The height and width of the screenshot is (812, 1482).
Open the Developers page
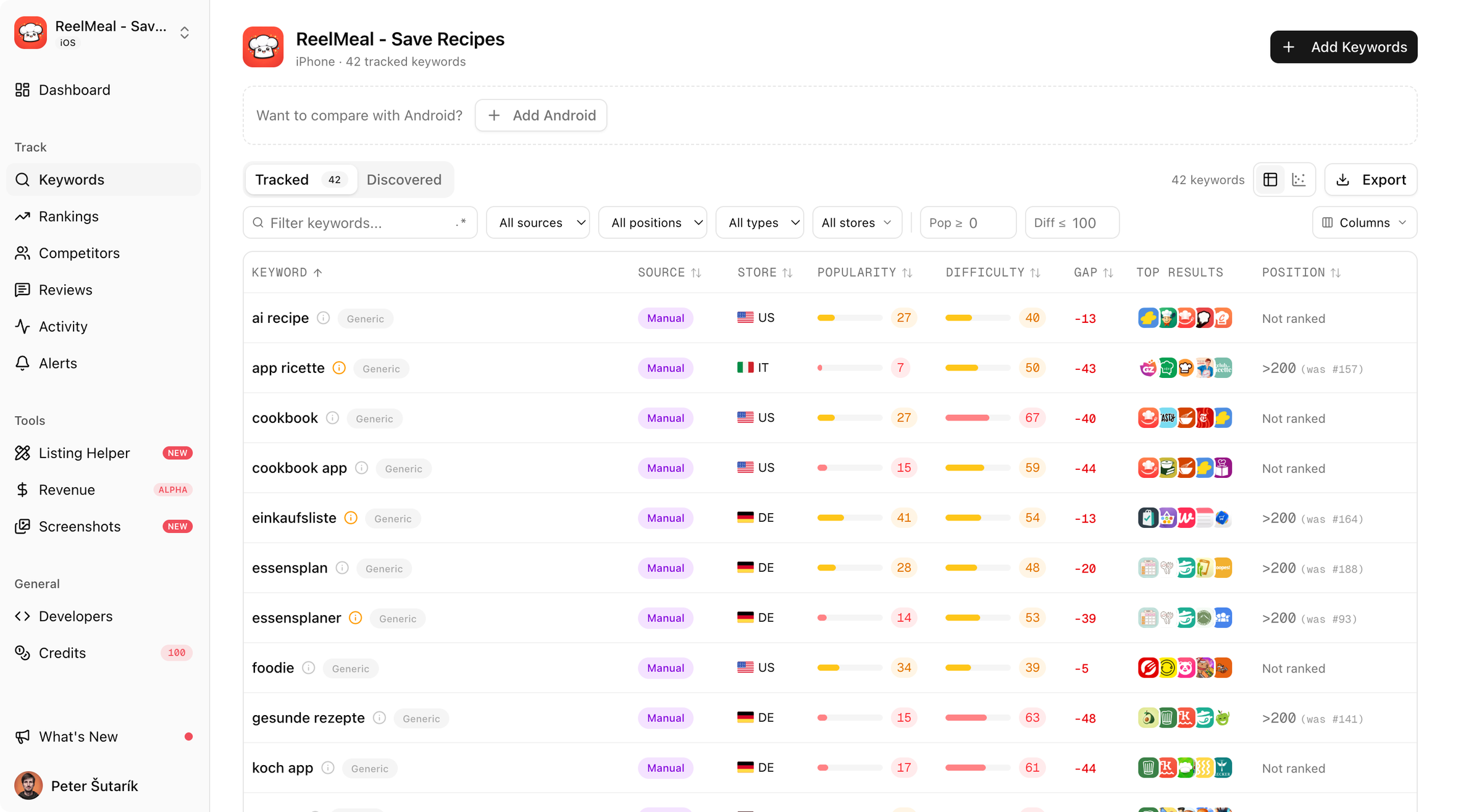coord(103,616)
